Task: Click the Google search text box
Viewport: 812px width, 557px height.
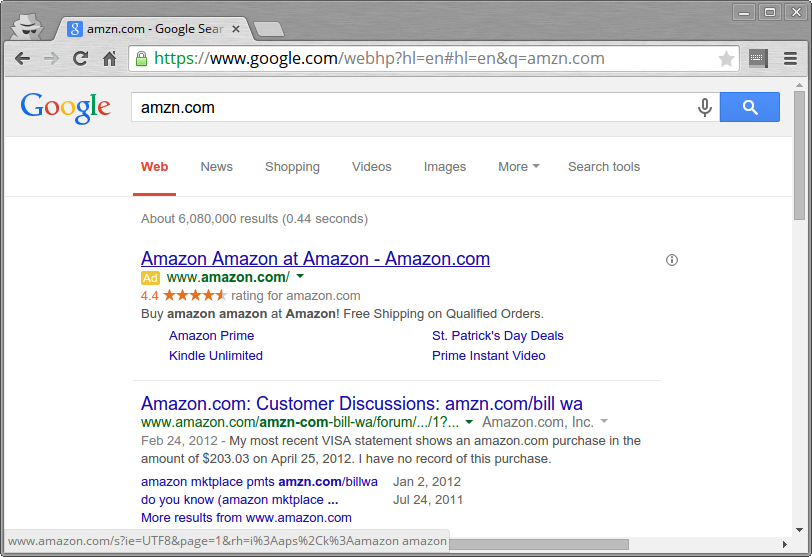Action: click(x=410, y=108)
